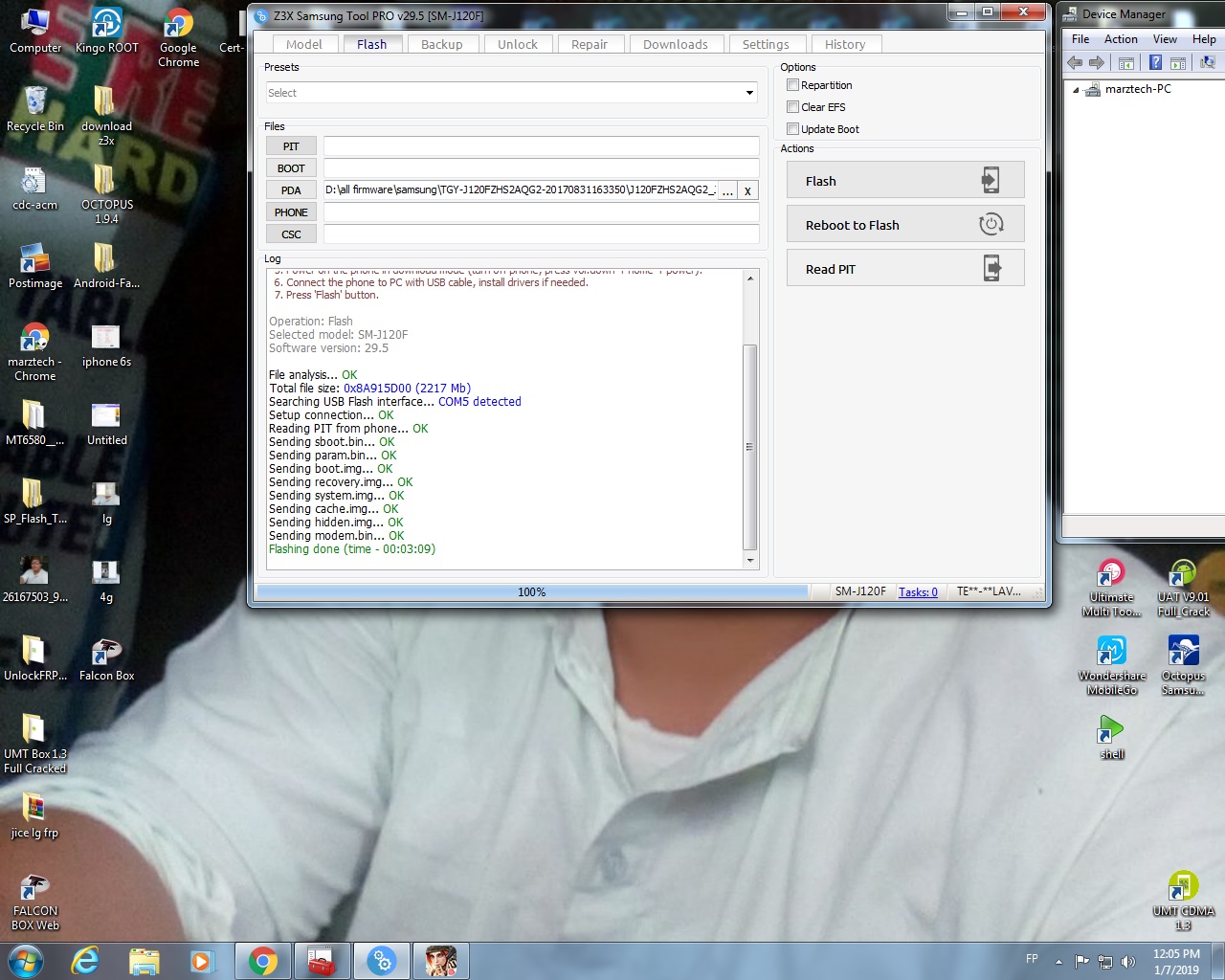The height and width of the screenshot is (980, 1225).
Task: Open the Unlock tab
Action: coord(518,44)
